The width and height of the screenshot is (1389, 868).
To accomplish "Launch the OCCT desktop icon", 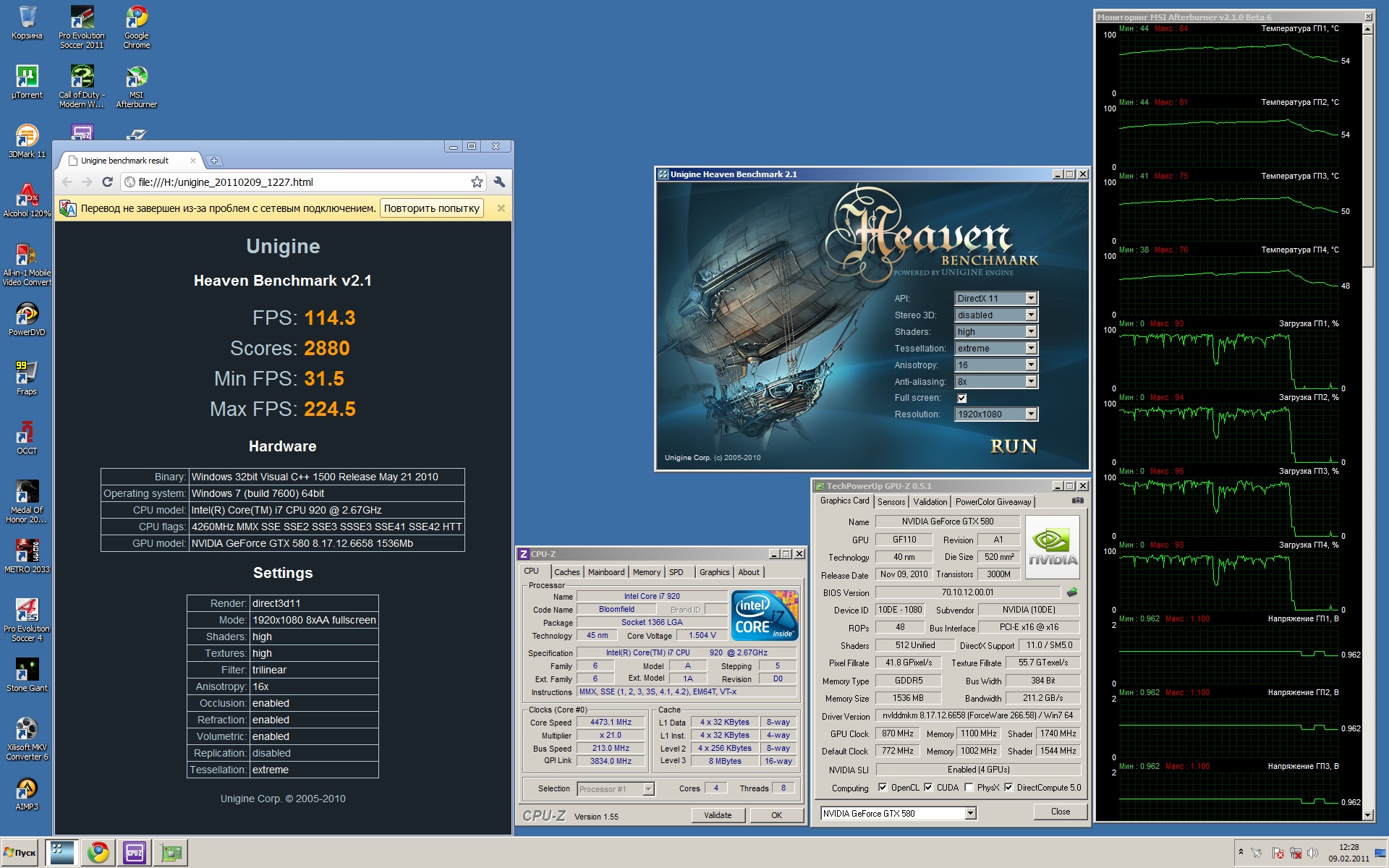I will point(27,438).
